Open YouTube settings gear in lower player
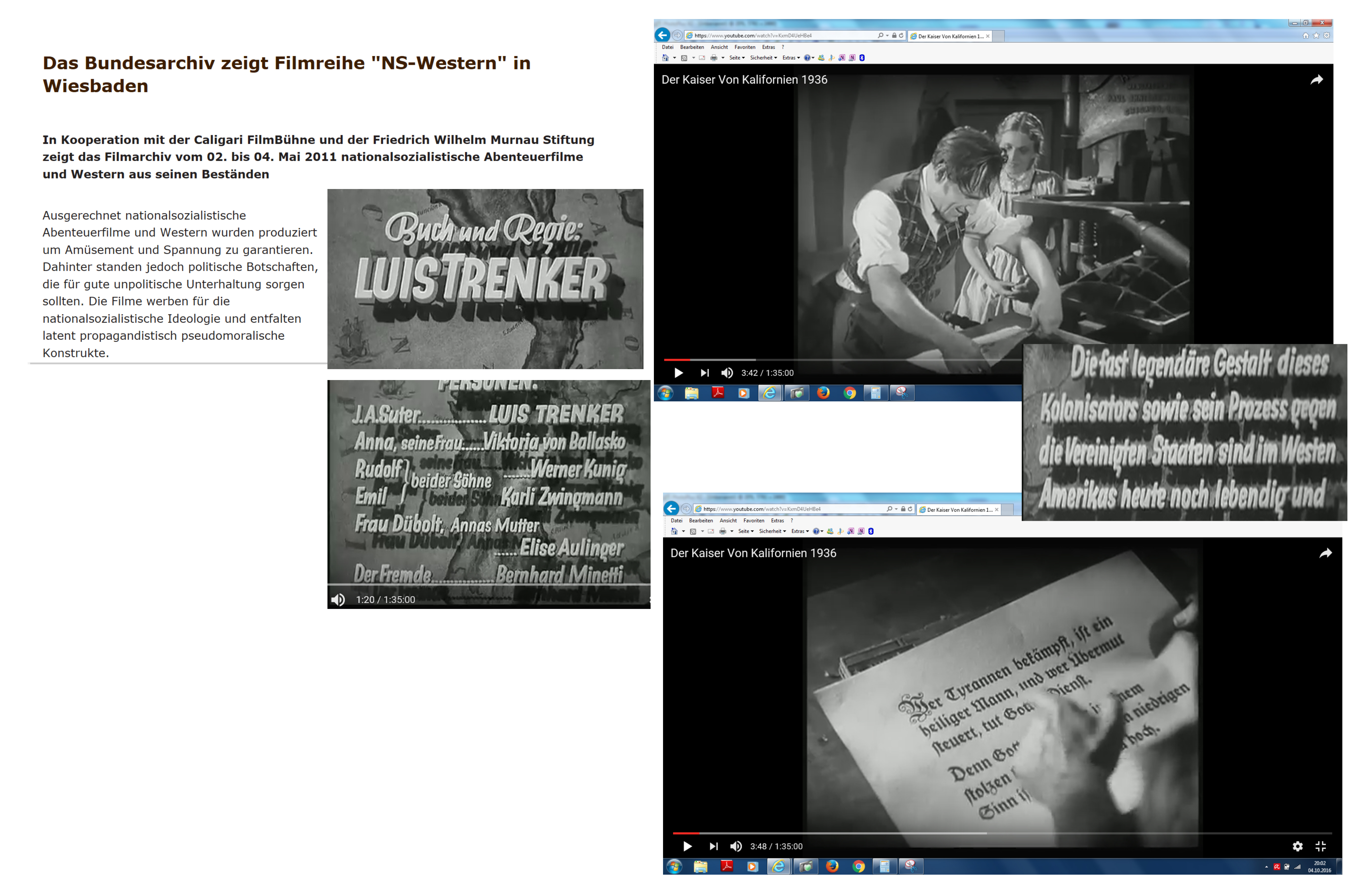Screen dimensions: 1353x896 pos(1298,846)
